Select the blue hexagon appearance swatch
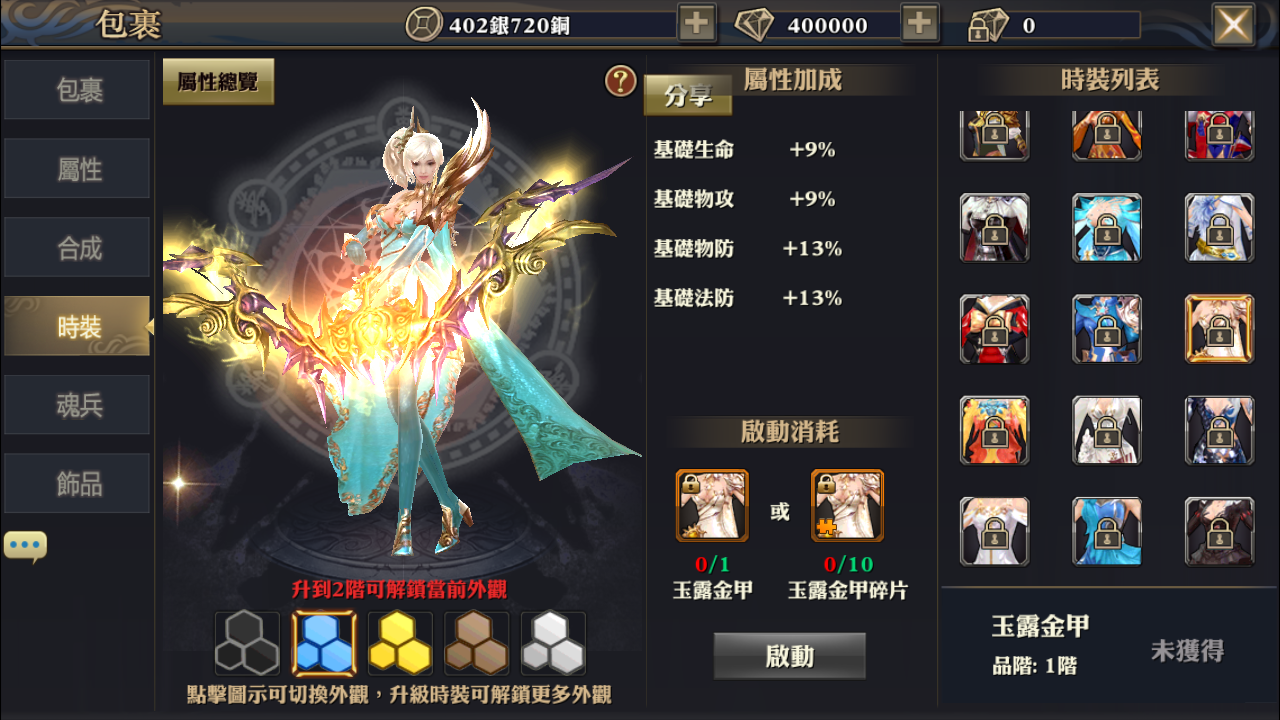Viewport: 1280px width, 720px height. pyautogui.click(x=323, y=643)
